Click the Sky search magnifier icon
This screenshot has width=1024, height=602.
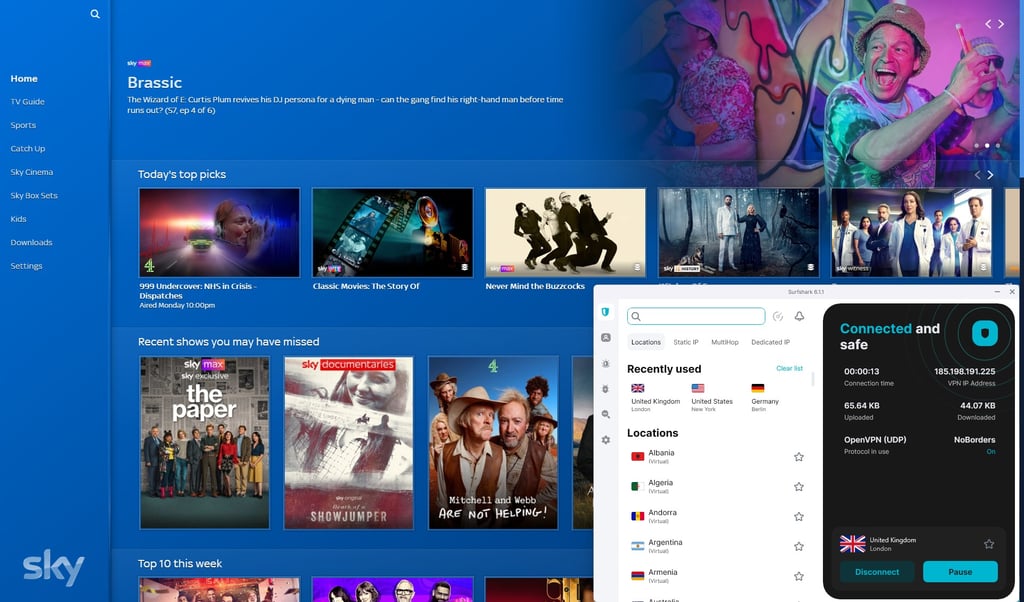(x=95, y=14)
